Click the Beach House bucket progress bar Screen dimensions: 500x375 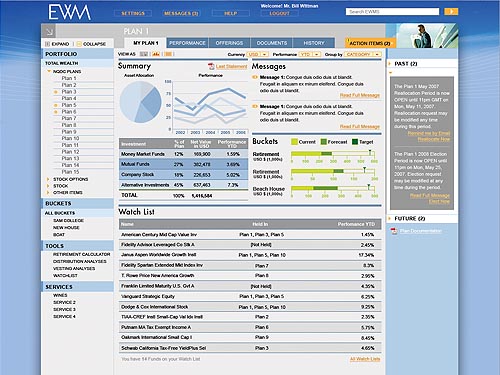click(333, 188)
